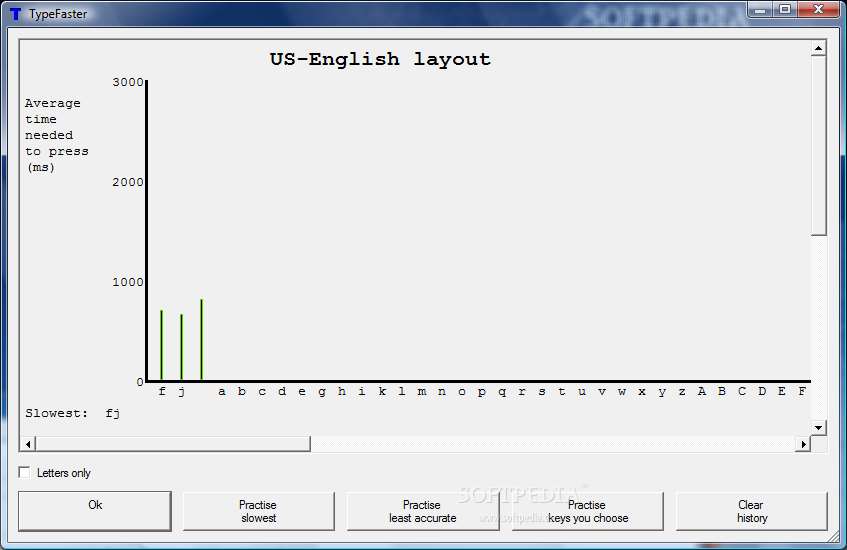Screen dimensions: 847x550
Task: Click the horizontal scrollbar right arrow
Action: click(803, 444)
